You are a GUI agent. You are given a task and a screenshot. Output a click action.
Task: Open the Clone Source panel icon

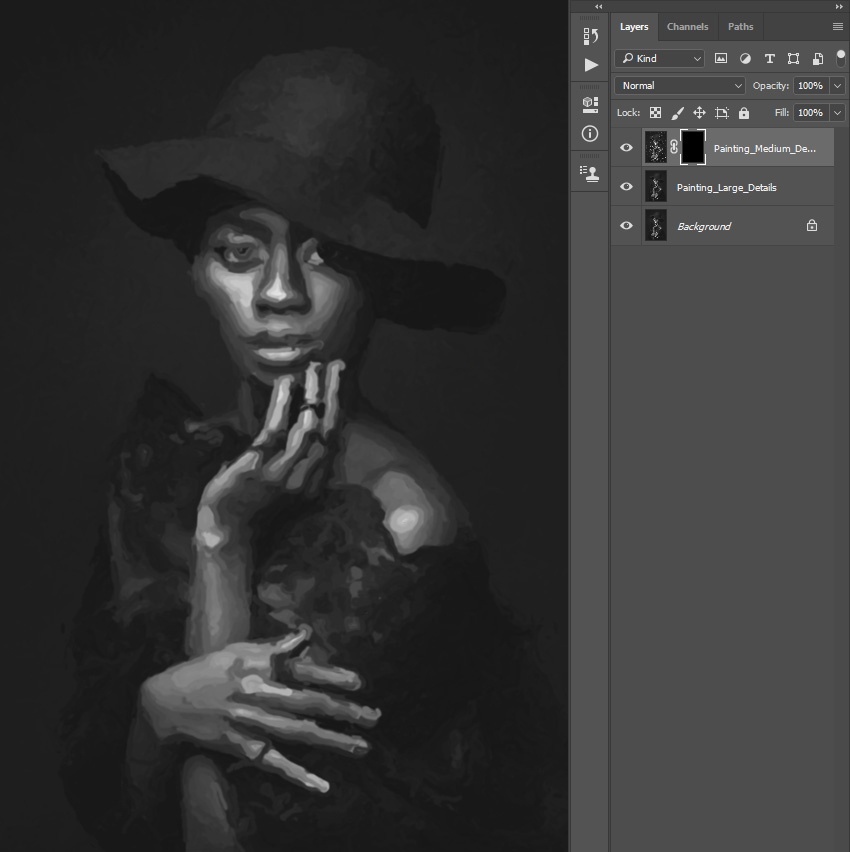point(590,173)
